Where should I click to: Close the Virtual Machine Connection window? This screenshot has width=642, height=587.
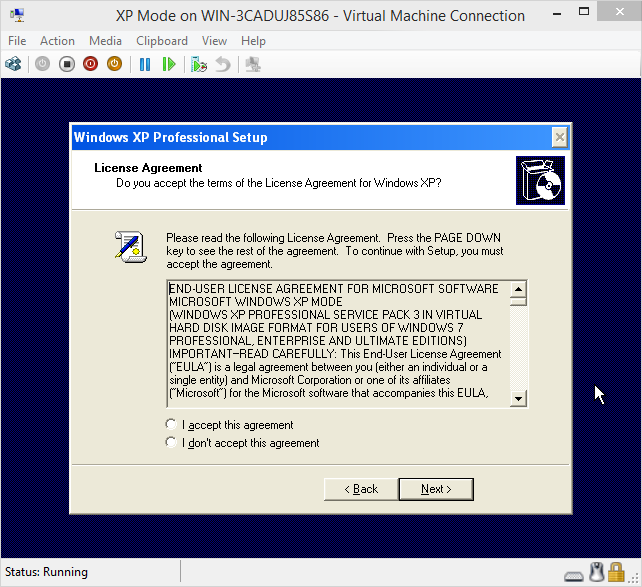619,11
